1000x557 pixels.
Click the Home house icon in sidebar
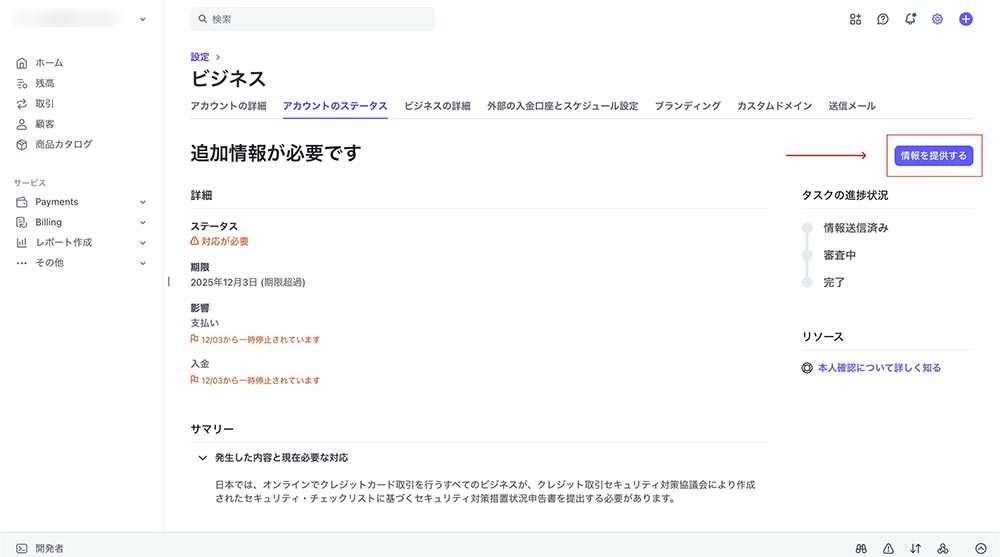point(22,63)
